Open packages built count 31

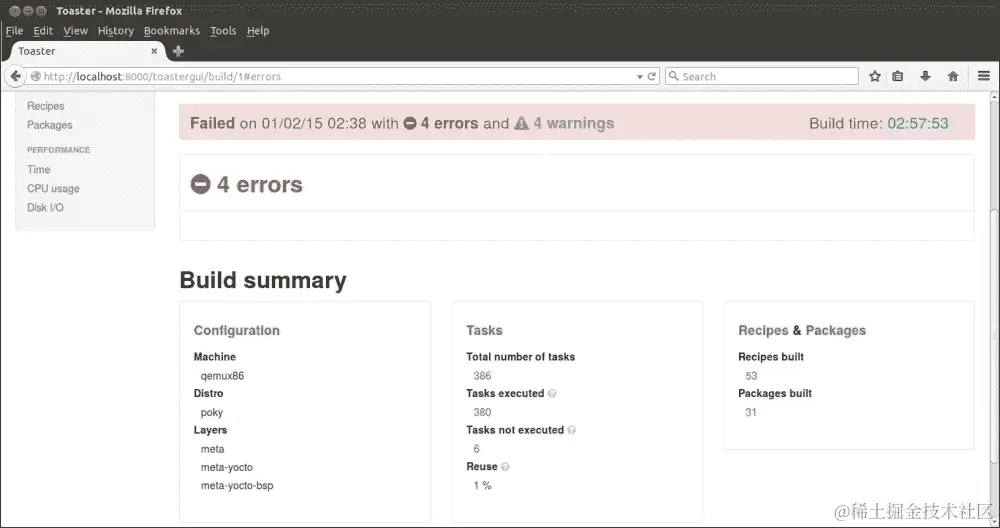751,412
